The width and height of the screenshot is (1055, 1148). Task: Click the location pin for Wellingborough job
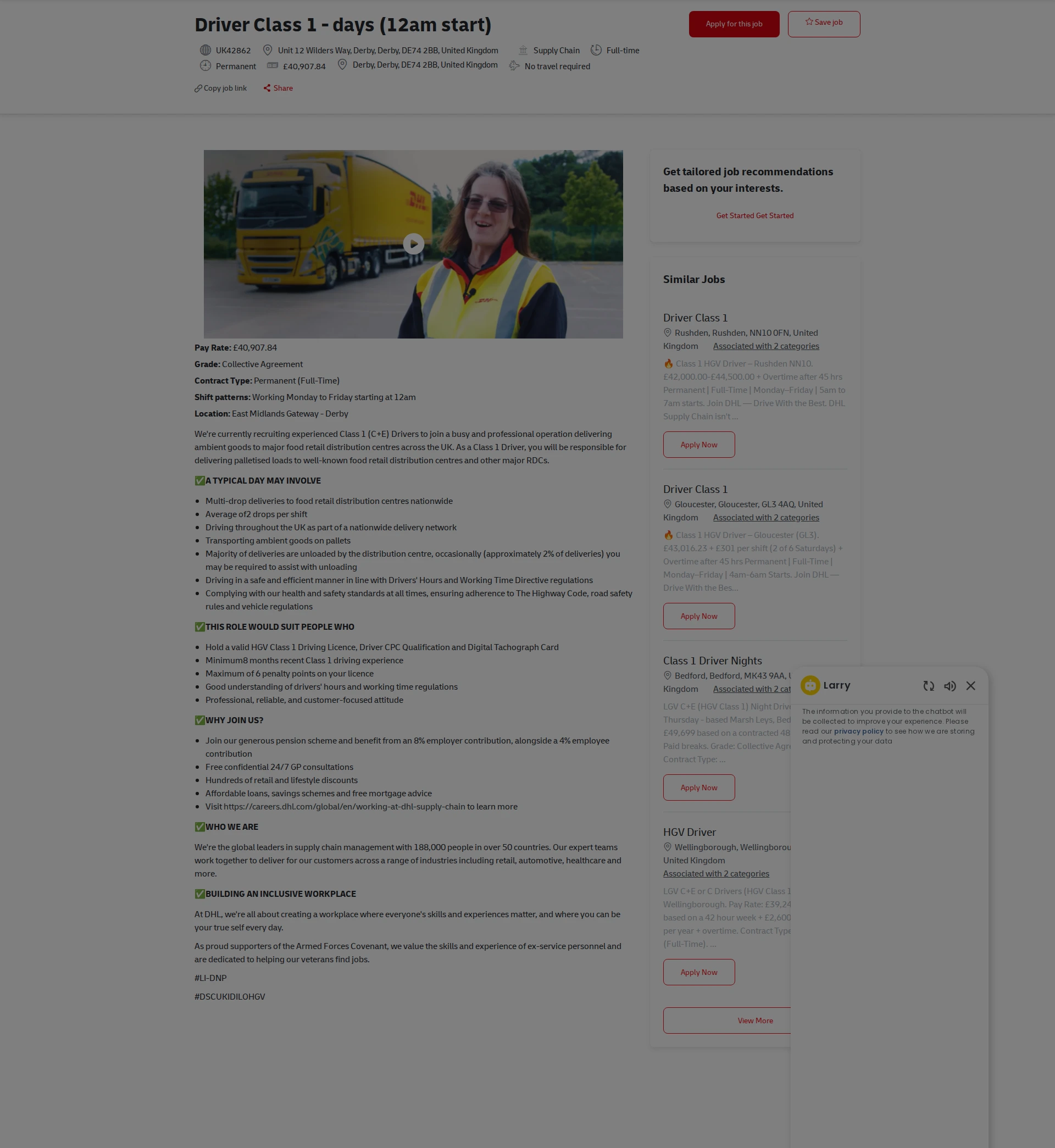click(x=667, y=847)
